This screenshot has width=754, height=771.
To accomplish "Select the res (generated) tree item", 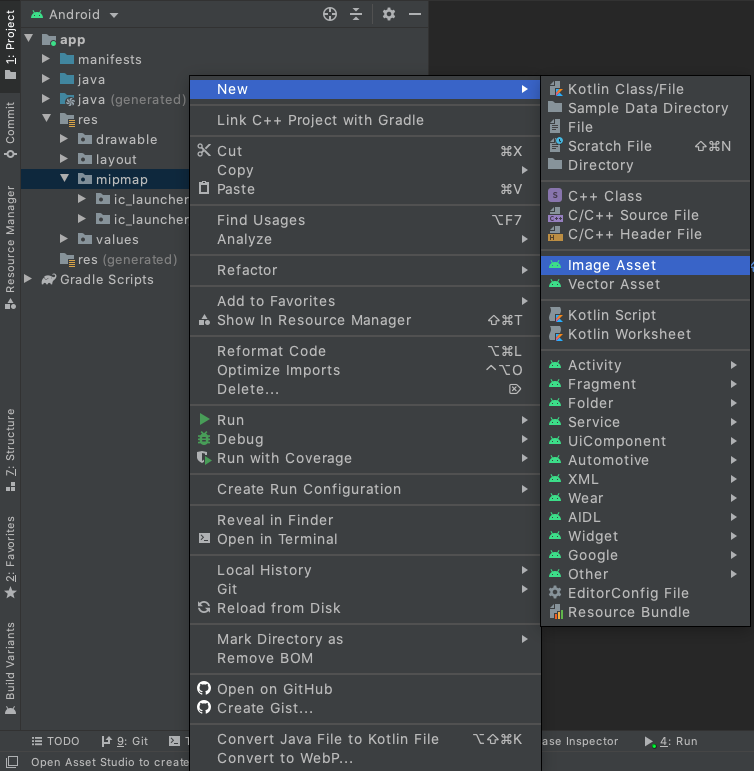I will [x=118, y=259].
